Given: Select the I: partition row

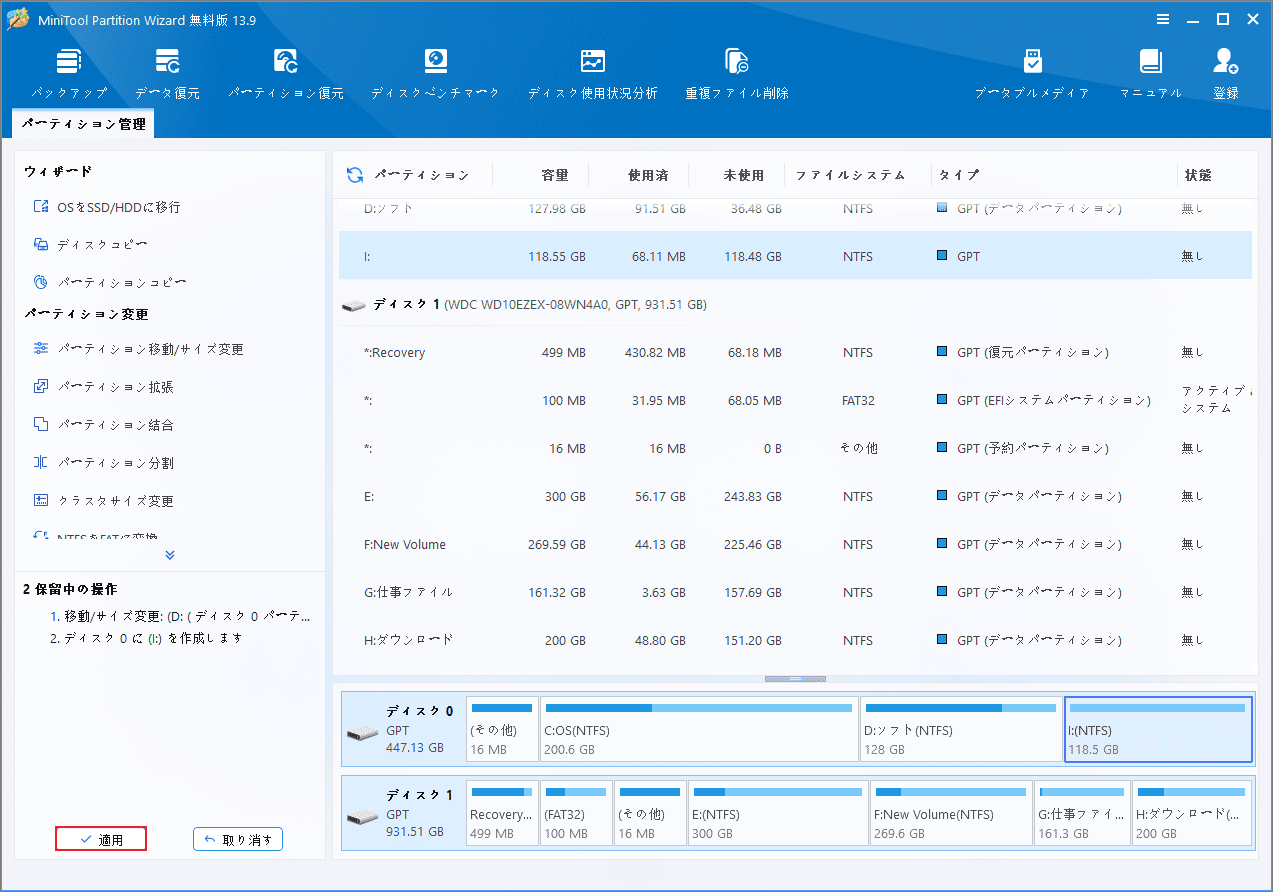Looking at the screenshot, I should click(x=795, y=256).
